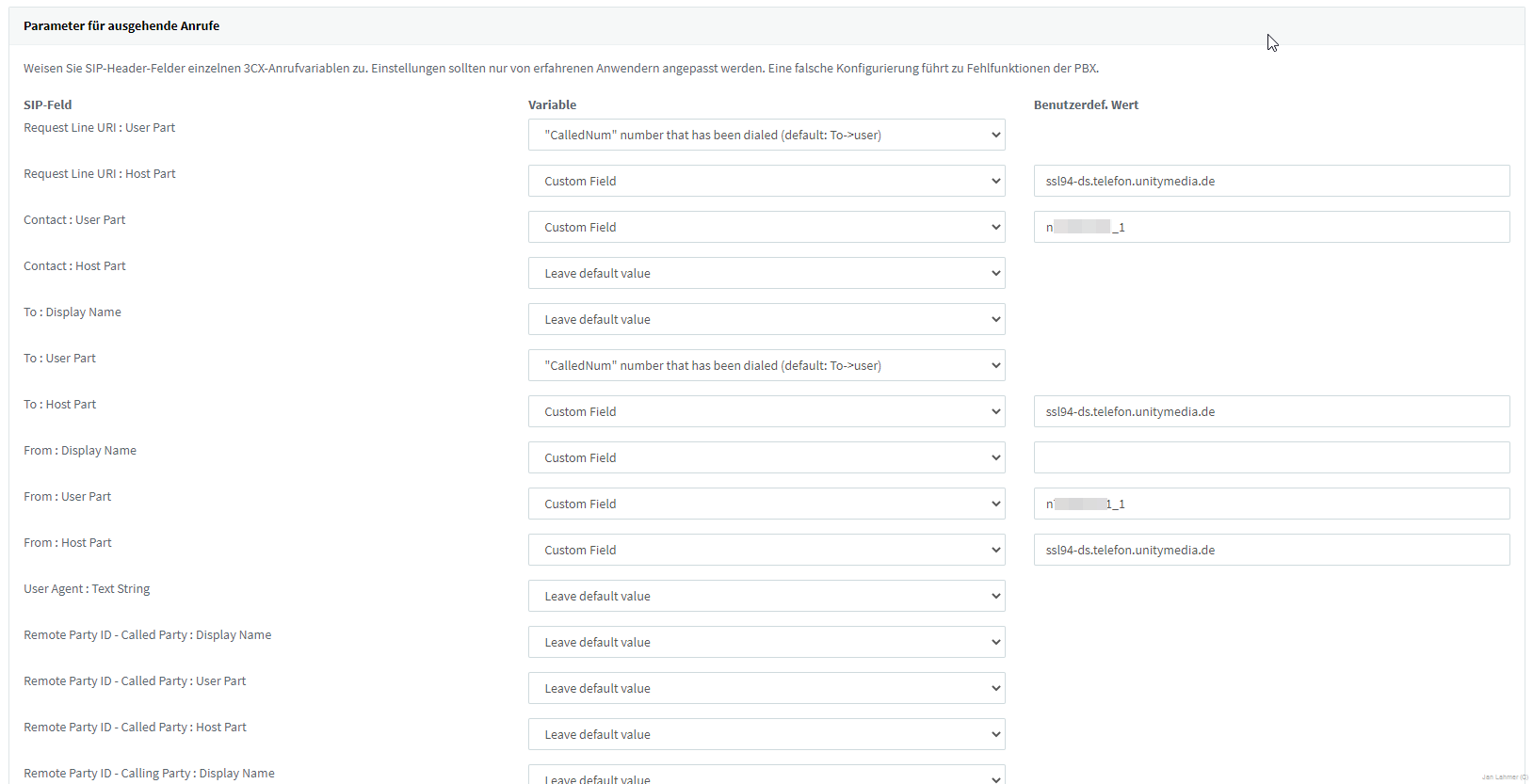
Task: Focus To Host Part custom value field
Action: (x=1271, y=411)
